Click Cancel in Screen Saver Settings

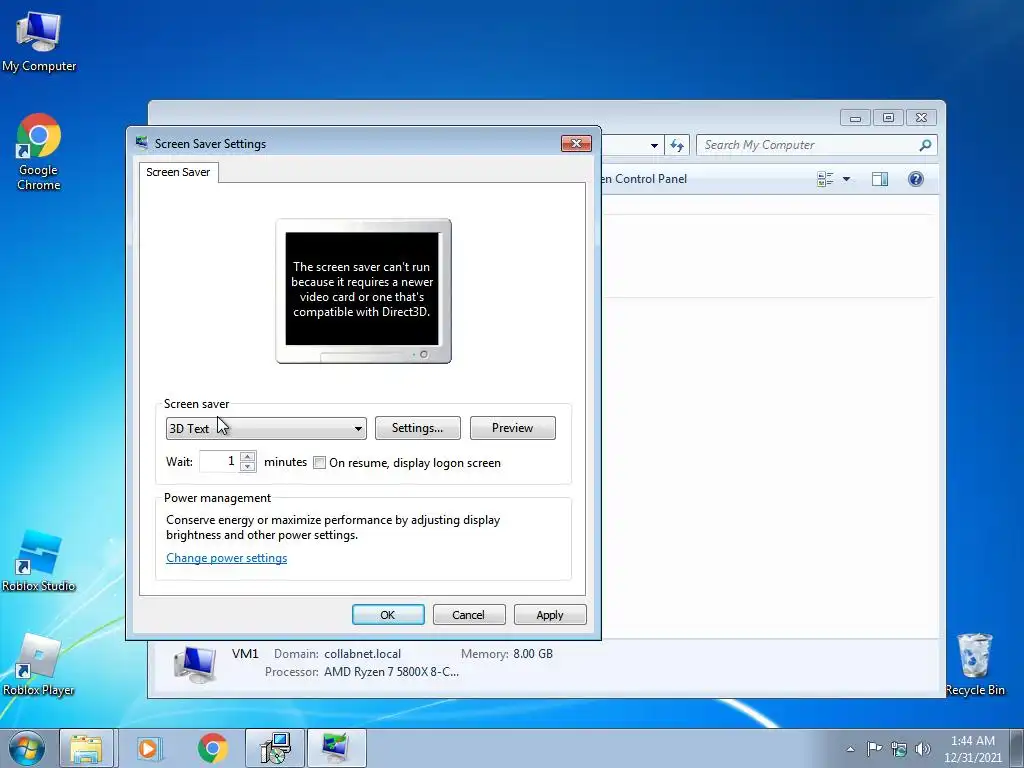pos(469,615)
